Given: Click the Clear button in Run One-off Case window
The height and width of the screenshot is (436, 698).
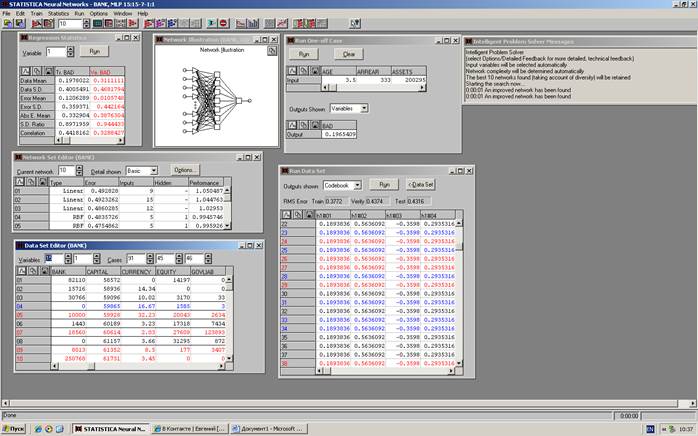Looking at the screenshot, I should click(349, 54).
